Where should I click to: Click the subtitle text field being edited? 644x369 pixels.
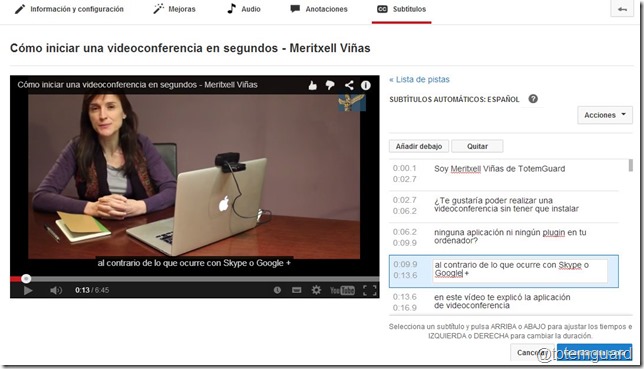pos(520,271)
